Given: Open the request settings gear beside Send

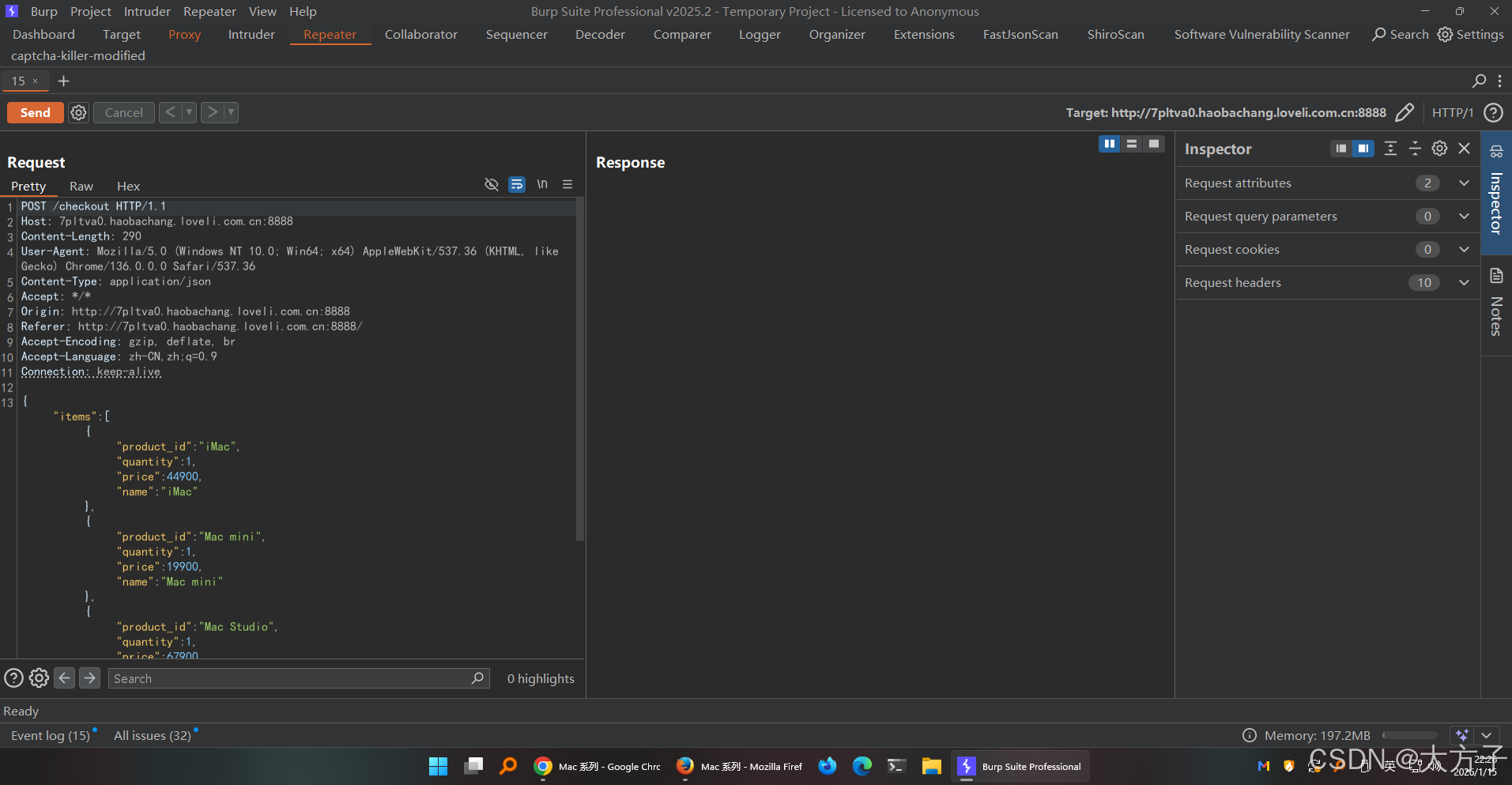Looking at the screenshot, I should click(x=78, y=112).
